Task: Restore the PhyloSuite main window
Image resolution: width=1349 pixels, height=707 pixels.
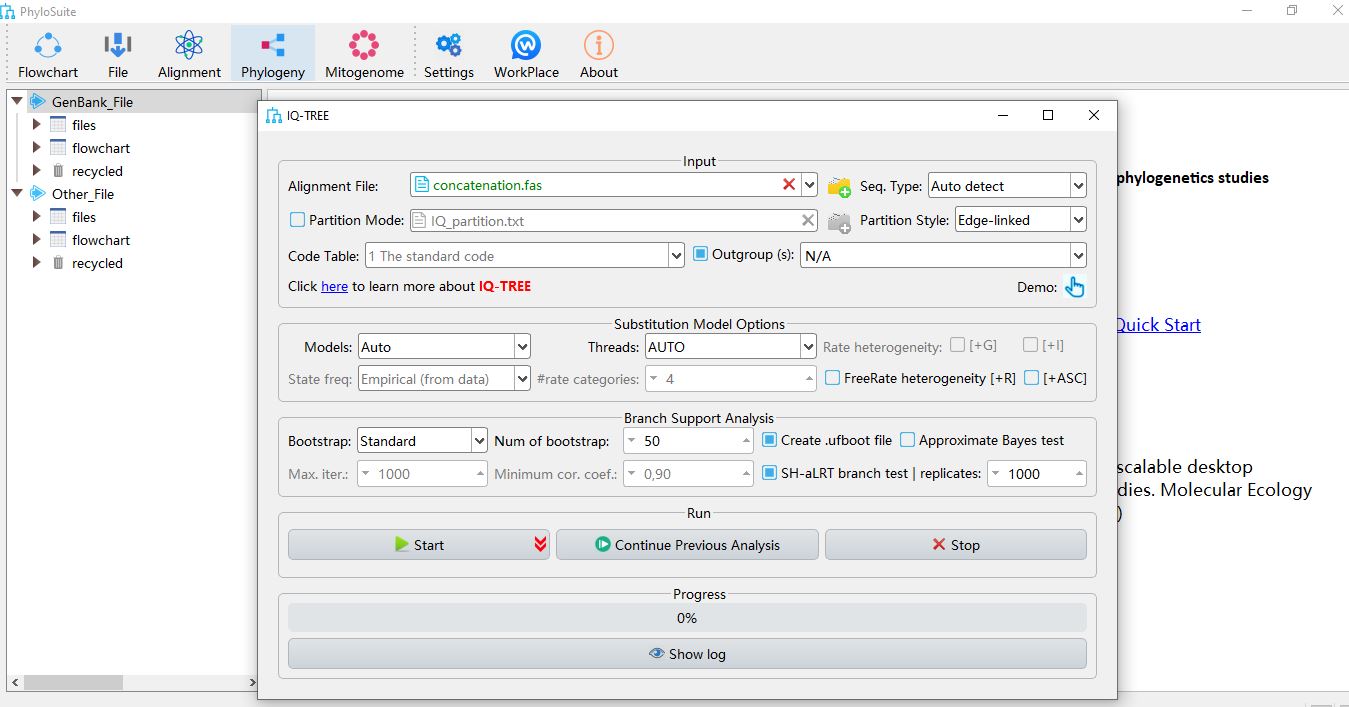Action: pyautogui.click(x=1292, y=10)
